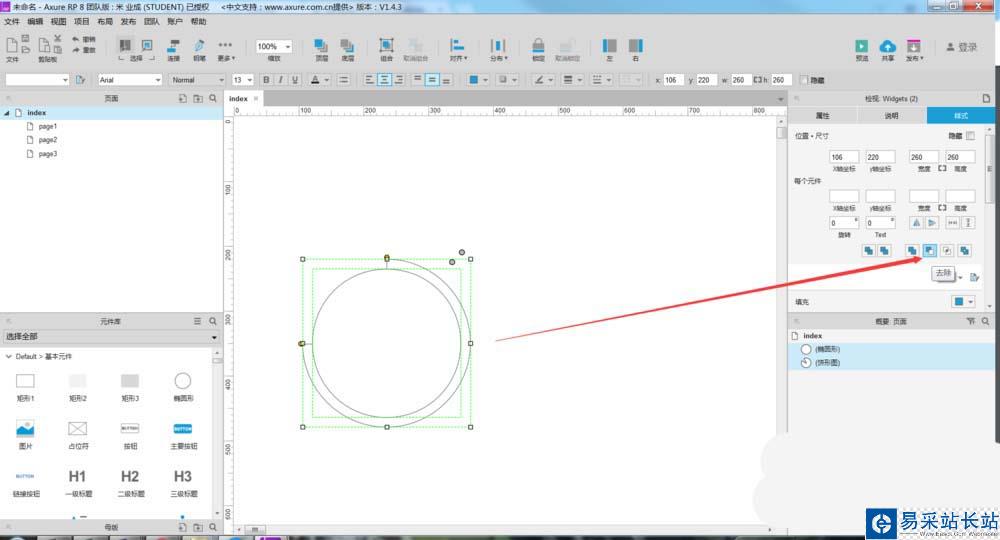Viewport: 1000px width, 540px height.
Task: Select the 图片 image widget
Action: point(26,435)
